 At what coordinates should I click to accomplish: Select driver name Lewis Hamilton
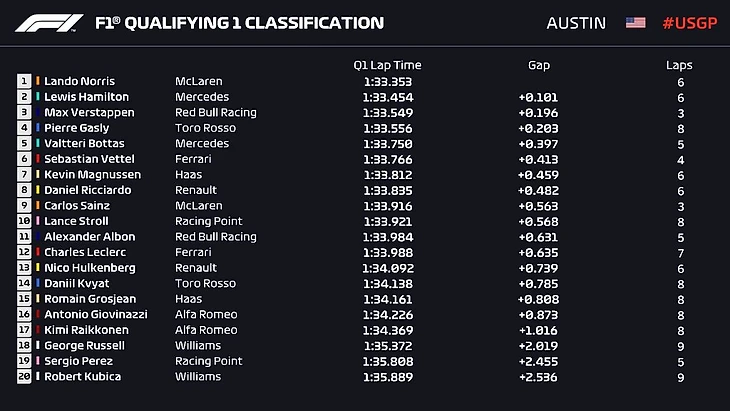86,97
